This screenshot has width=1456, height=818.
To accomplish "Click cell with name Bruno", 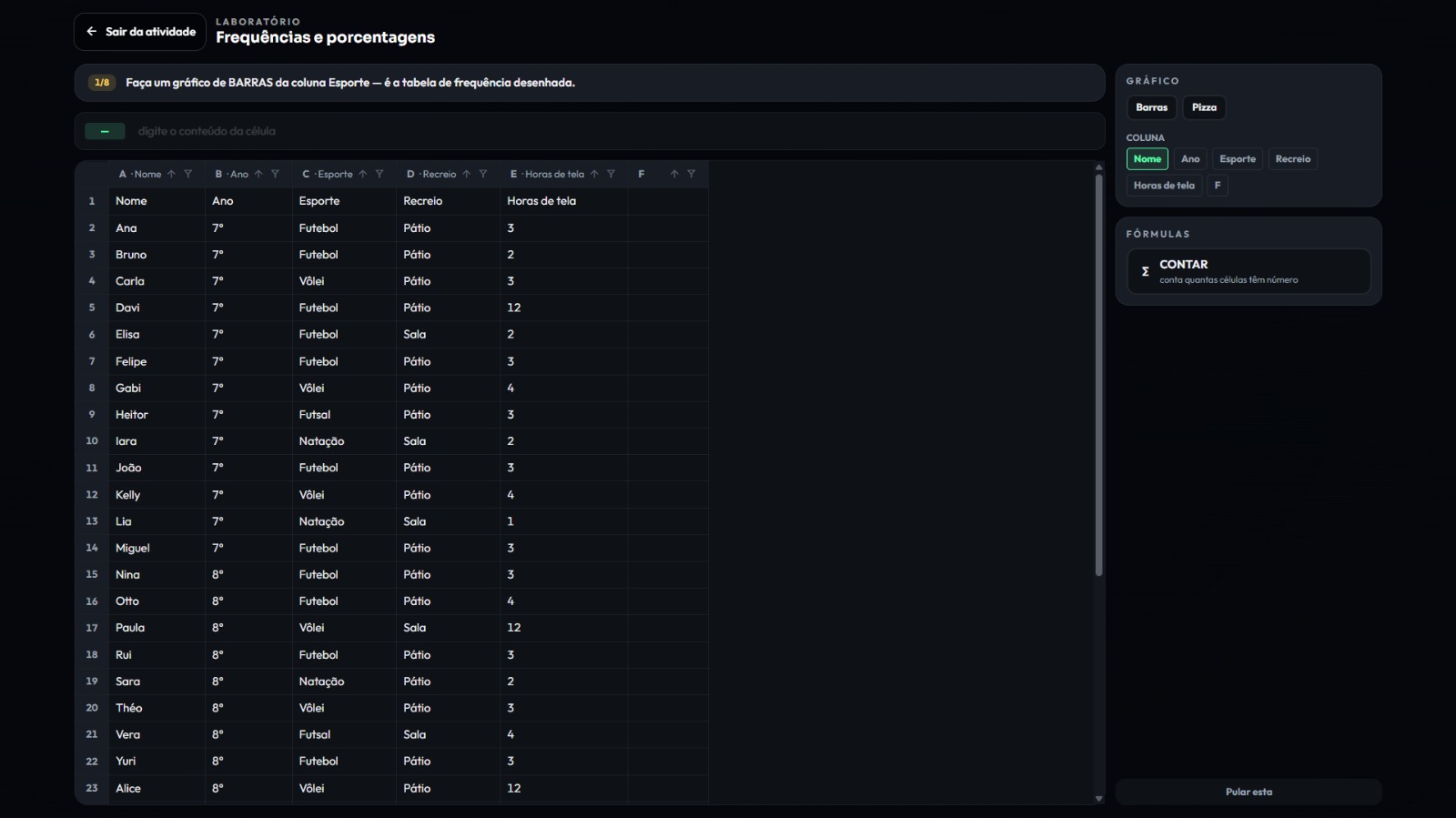I will pos(157,255).
